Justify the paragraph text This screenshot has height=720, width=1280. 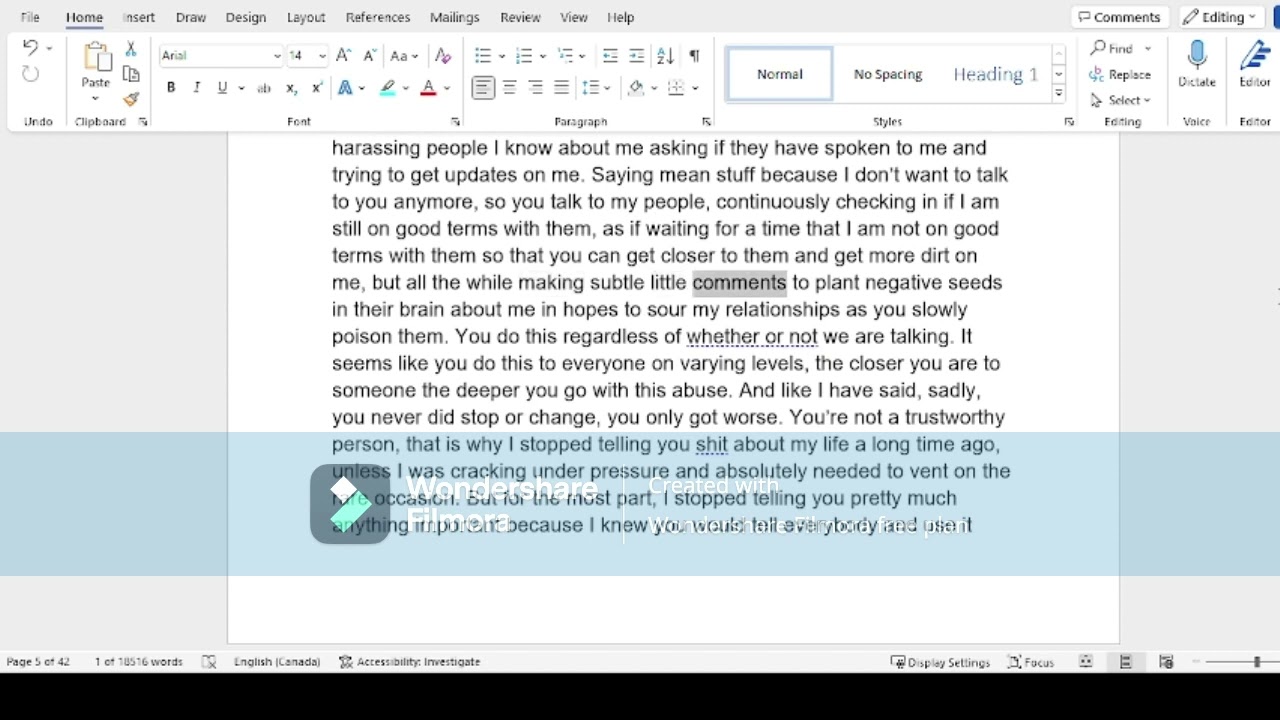click(562, 88)
